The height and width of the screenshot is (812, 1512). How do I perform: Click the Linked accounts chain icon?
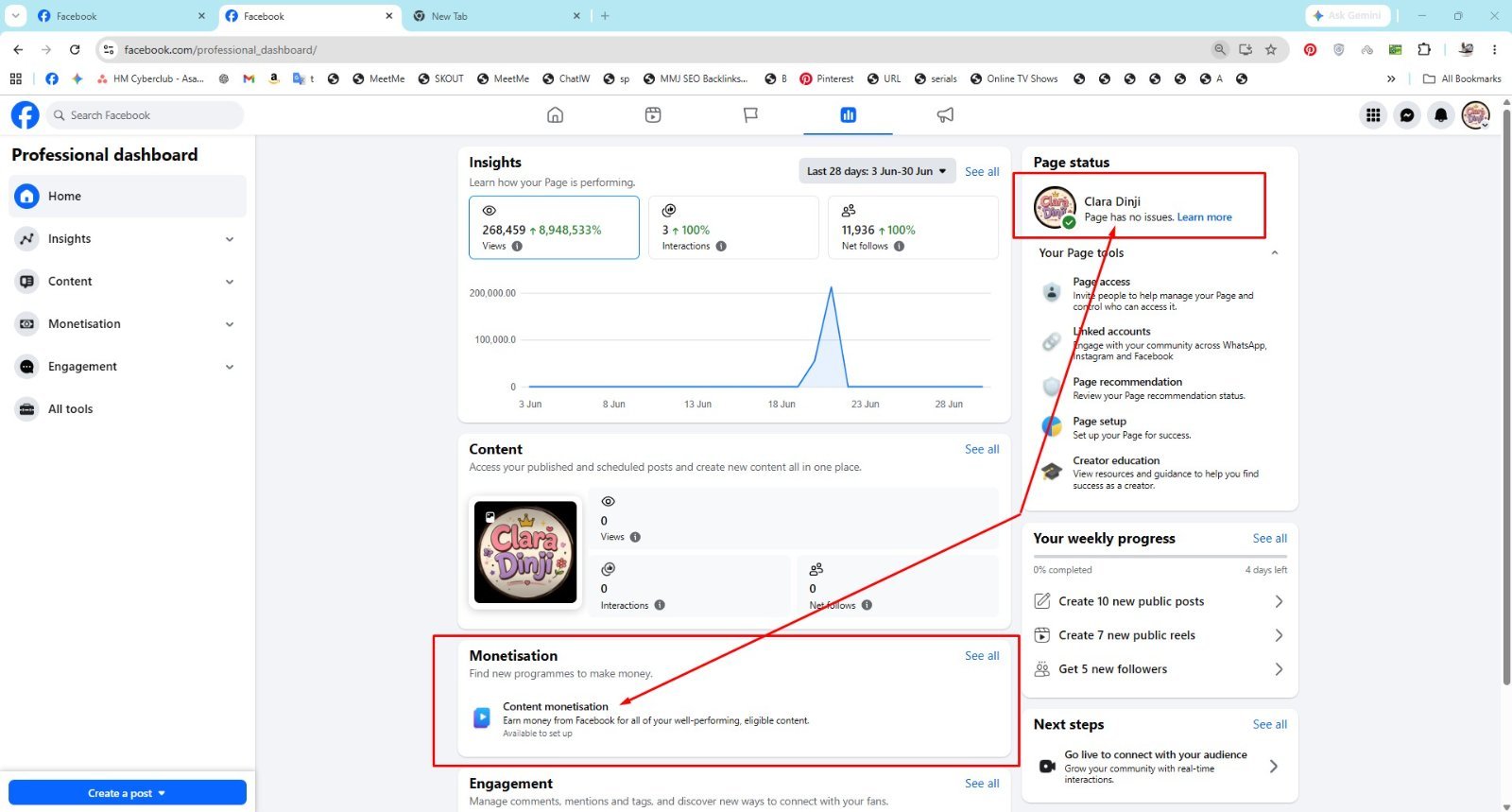(x=1052, y=342)
